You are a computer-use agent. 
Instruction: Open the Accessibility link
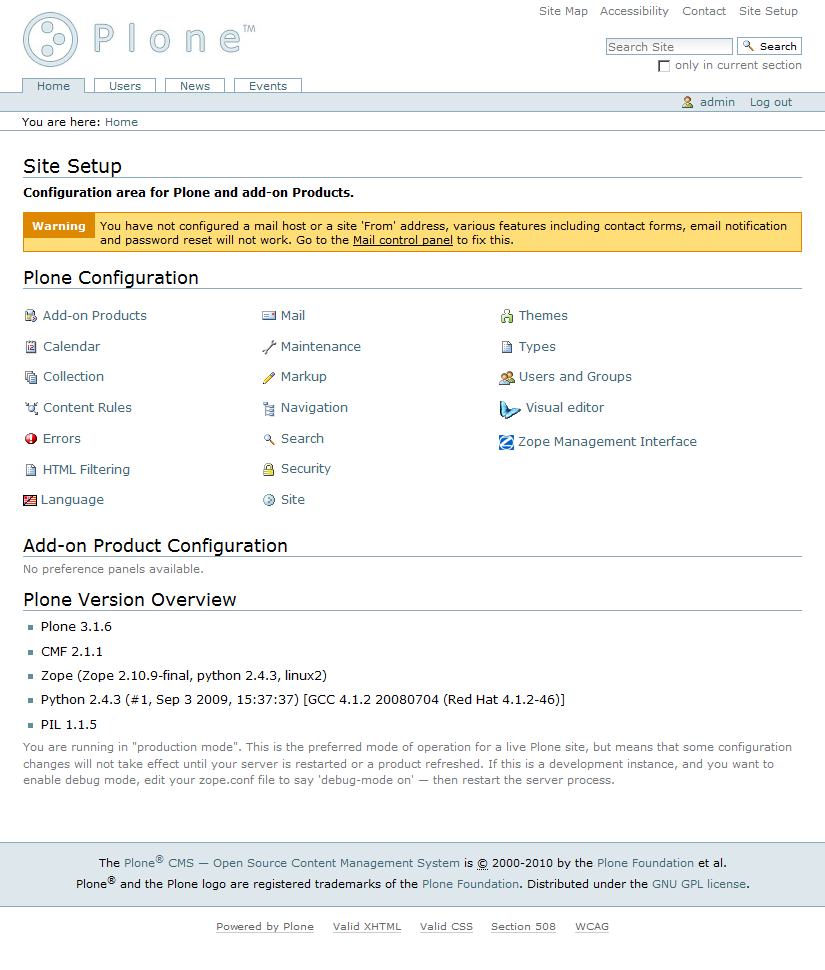[x=634, y=11]
